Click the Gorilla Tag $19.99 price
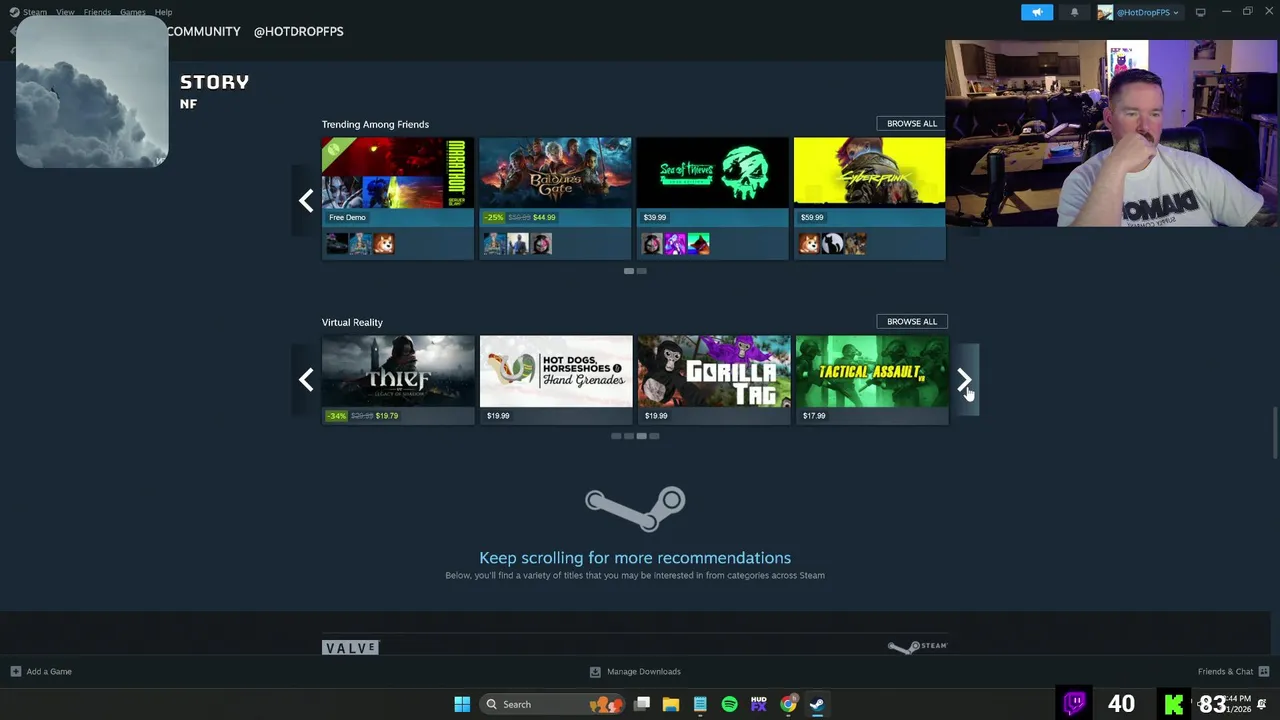 tap(656, 416)
